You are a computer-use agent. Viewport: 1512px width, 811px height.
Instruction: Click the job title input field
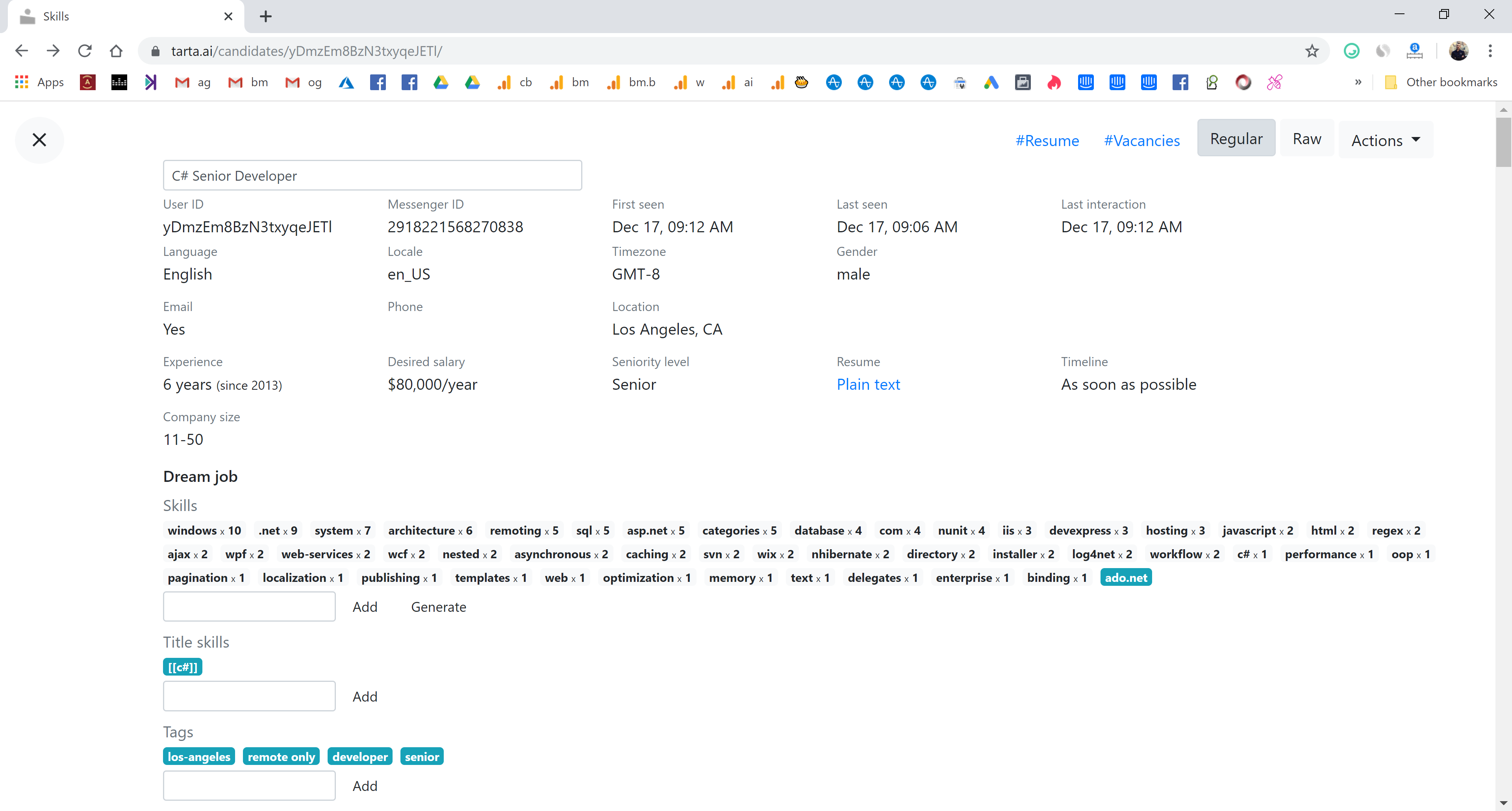(x=372, y=176)
